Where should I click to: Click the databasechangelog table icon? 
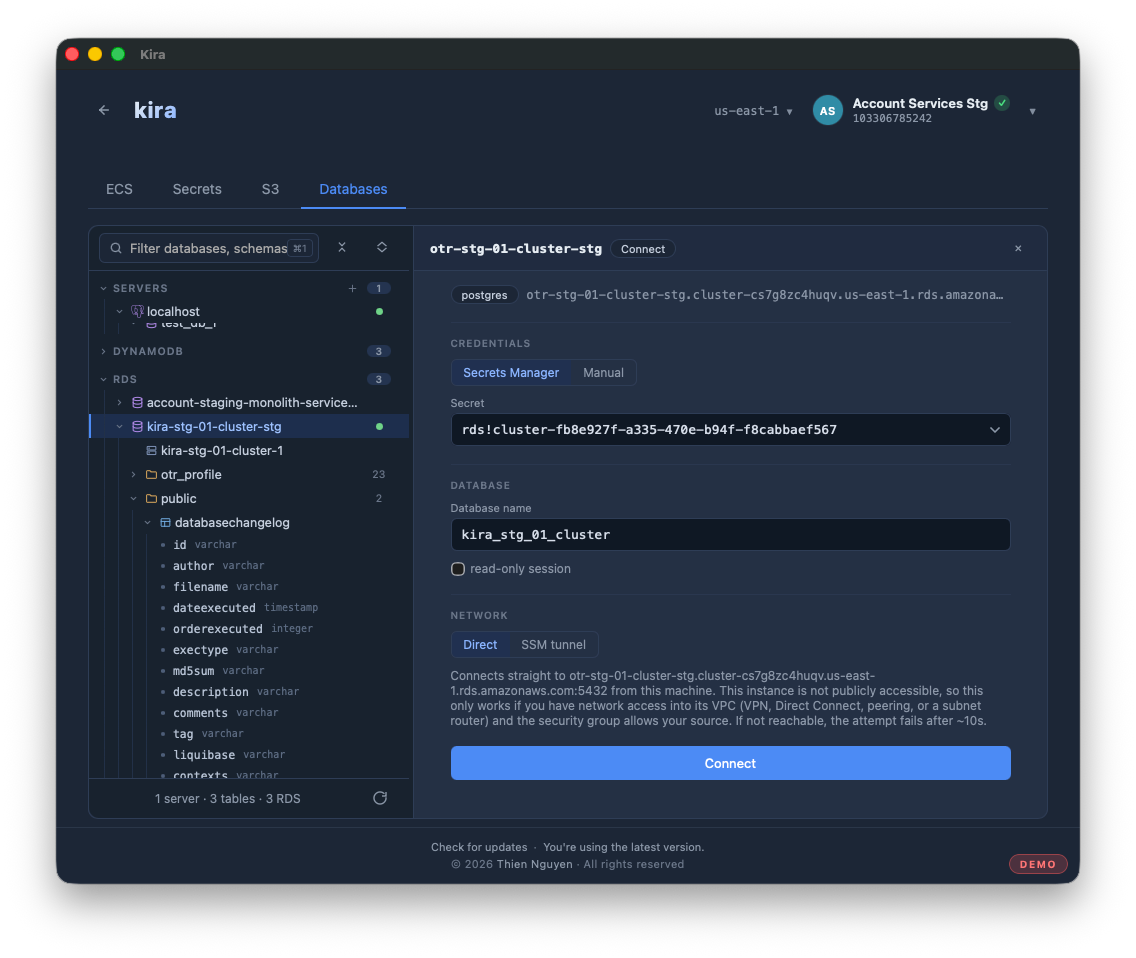[x=165, y=522]
